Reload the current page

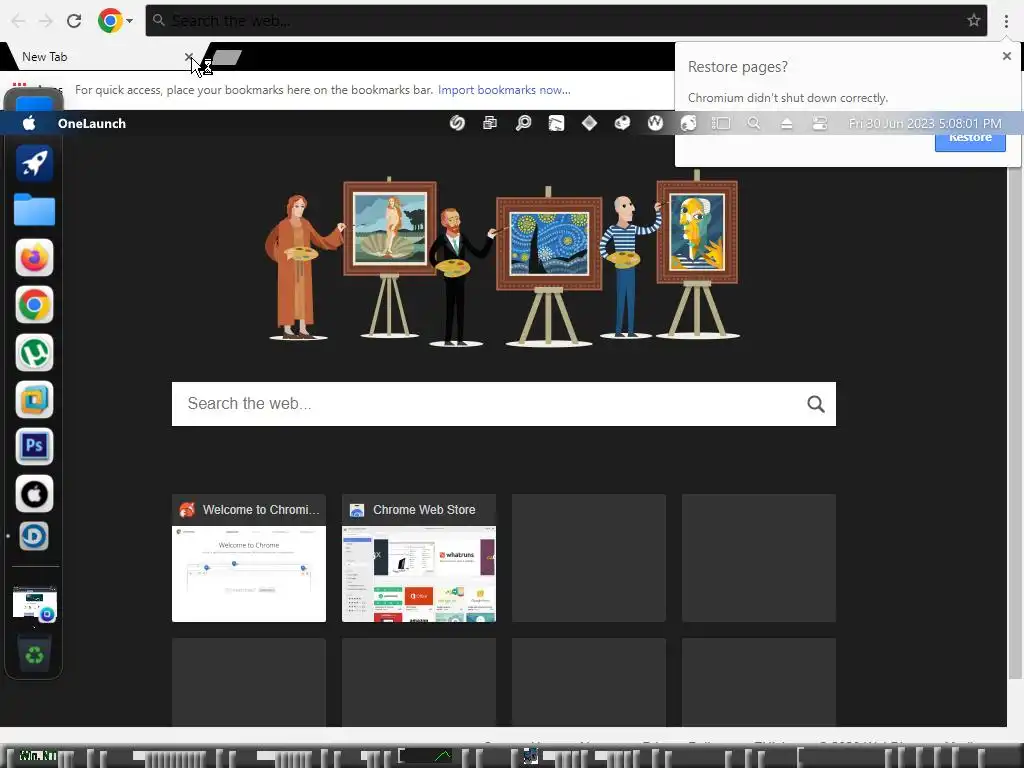pos(74,21)
